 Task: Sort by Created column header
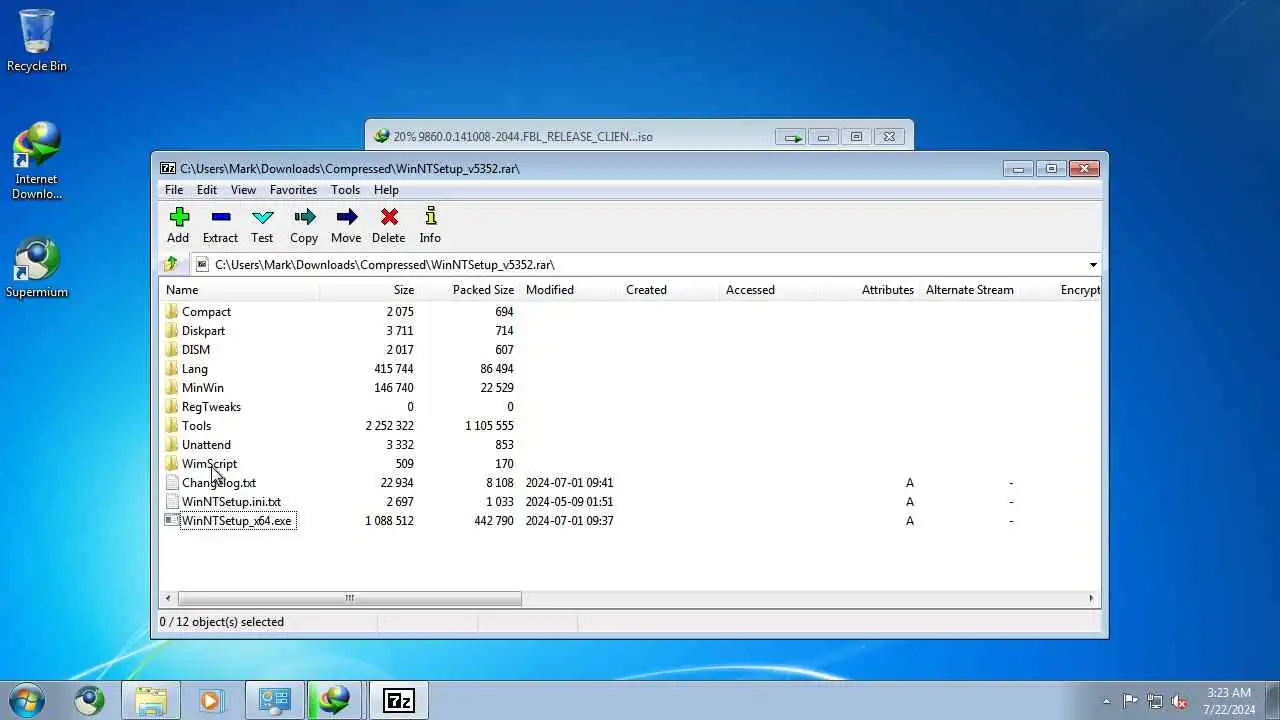pyautogui.click(x=670, y=290)
